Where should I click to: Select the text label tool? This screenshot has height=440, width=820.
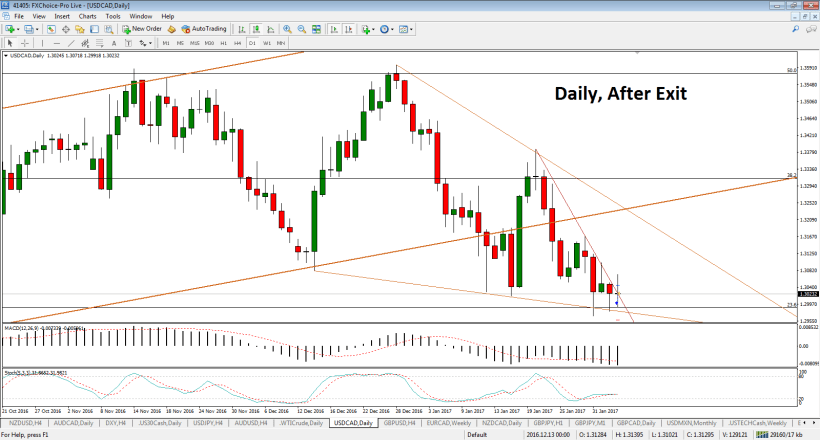click(x=128, y=43)
